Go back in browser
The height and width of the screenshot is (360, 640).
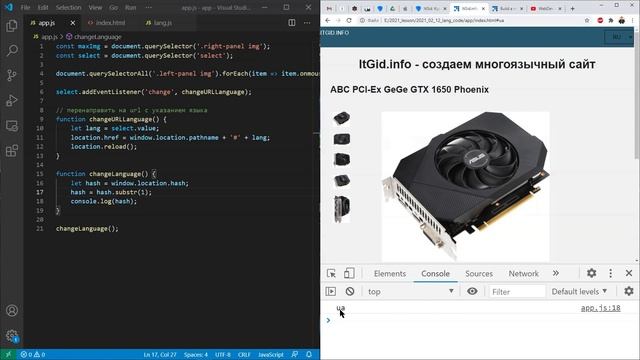click(x=328, y=20)
